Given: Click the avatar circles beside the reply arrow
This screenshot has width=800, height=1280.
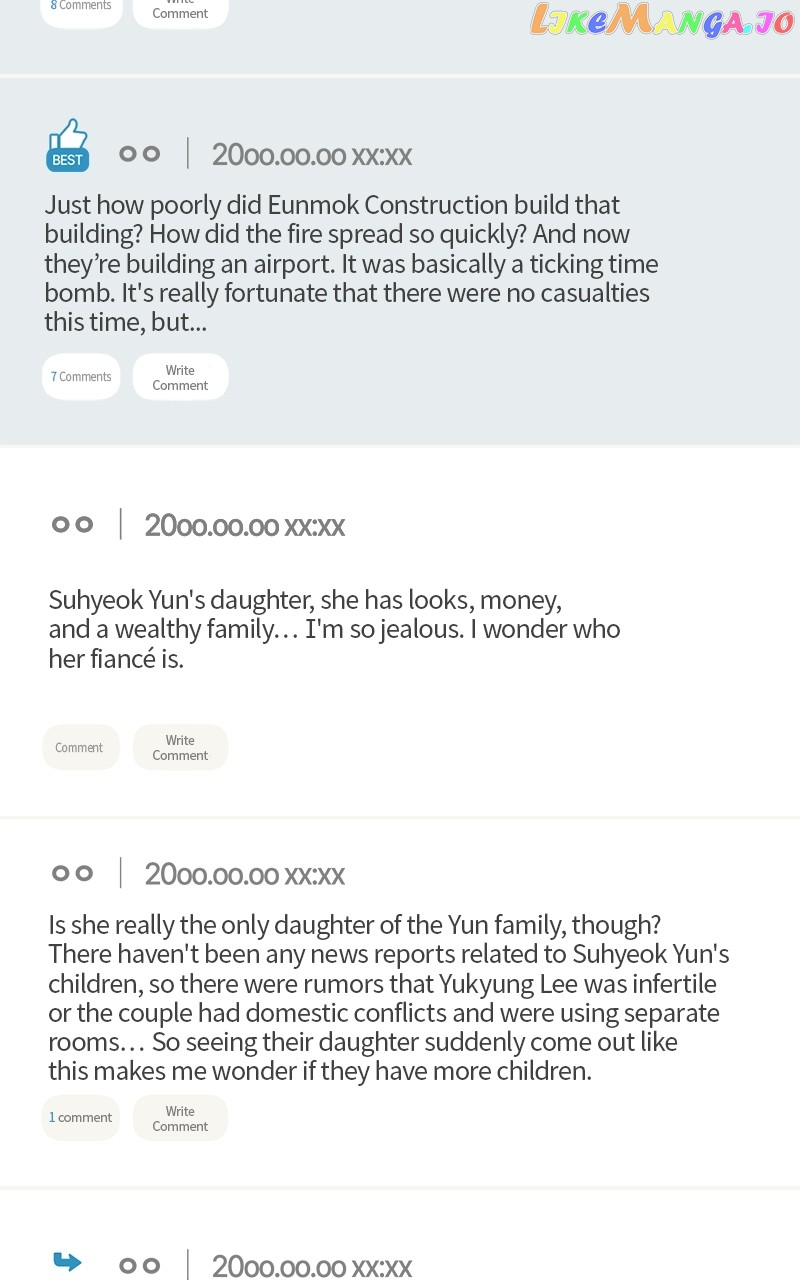Looking at the screenshot, I should (x=139, y=1266).
